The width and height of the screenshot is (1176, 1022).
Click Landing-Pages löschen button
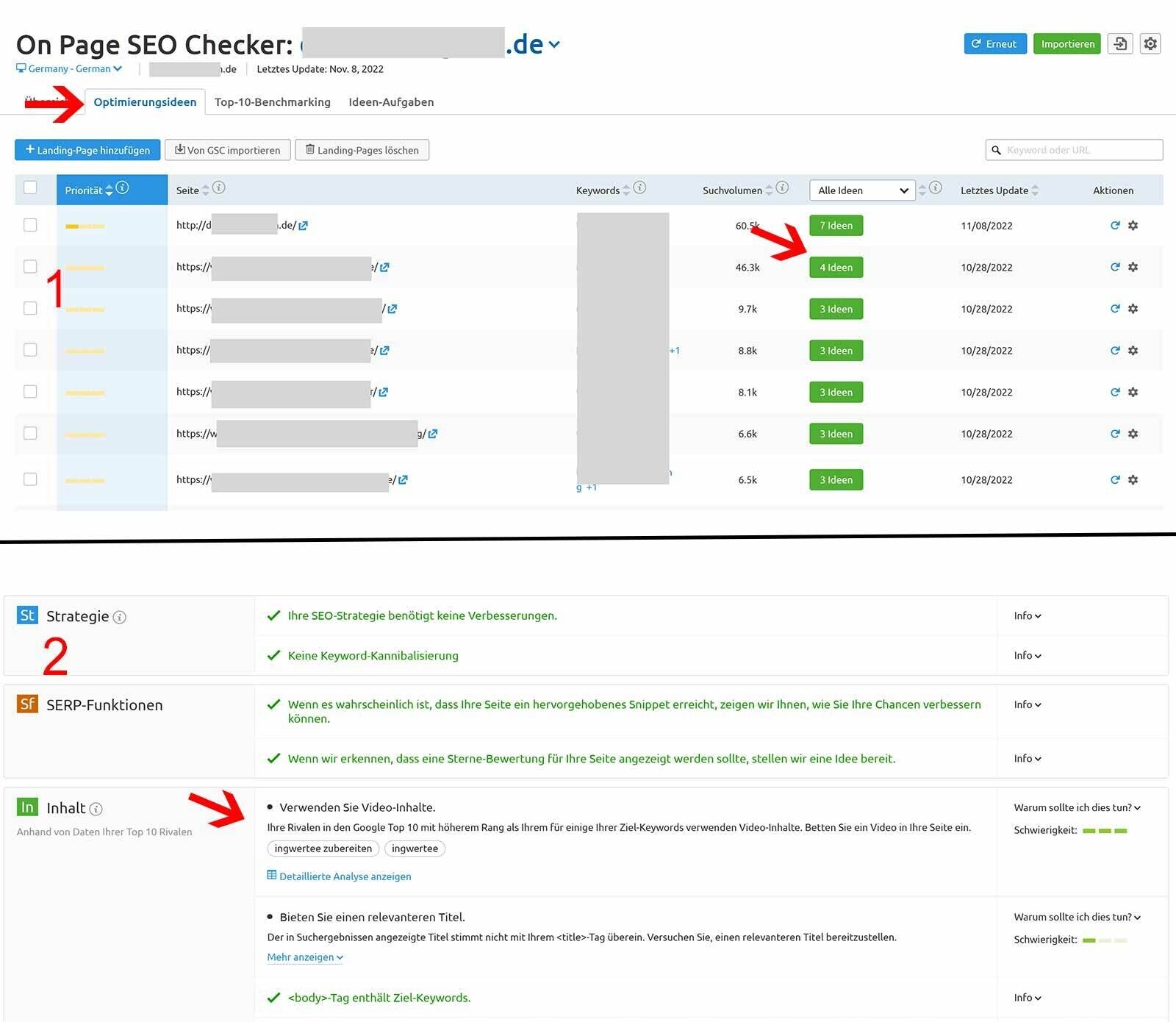pyautogui.click(x=362, y=150)
